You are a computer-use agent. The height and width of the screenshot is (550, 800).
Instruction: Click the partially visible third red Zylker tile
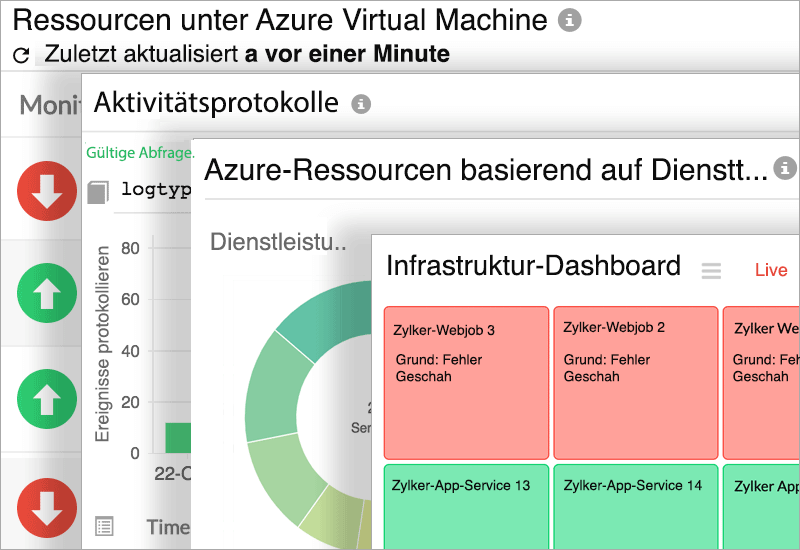[x=761, y=383]
